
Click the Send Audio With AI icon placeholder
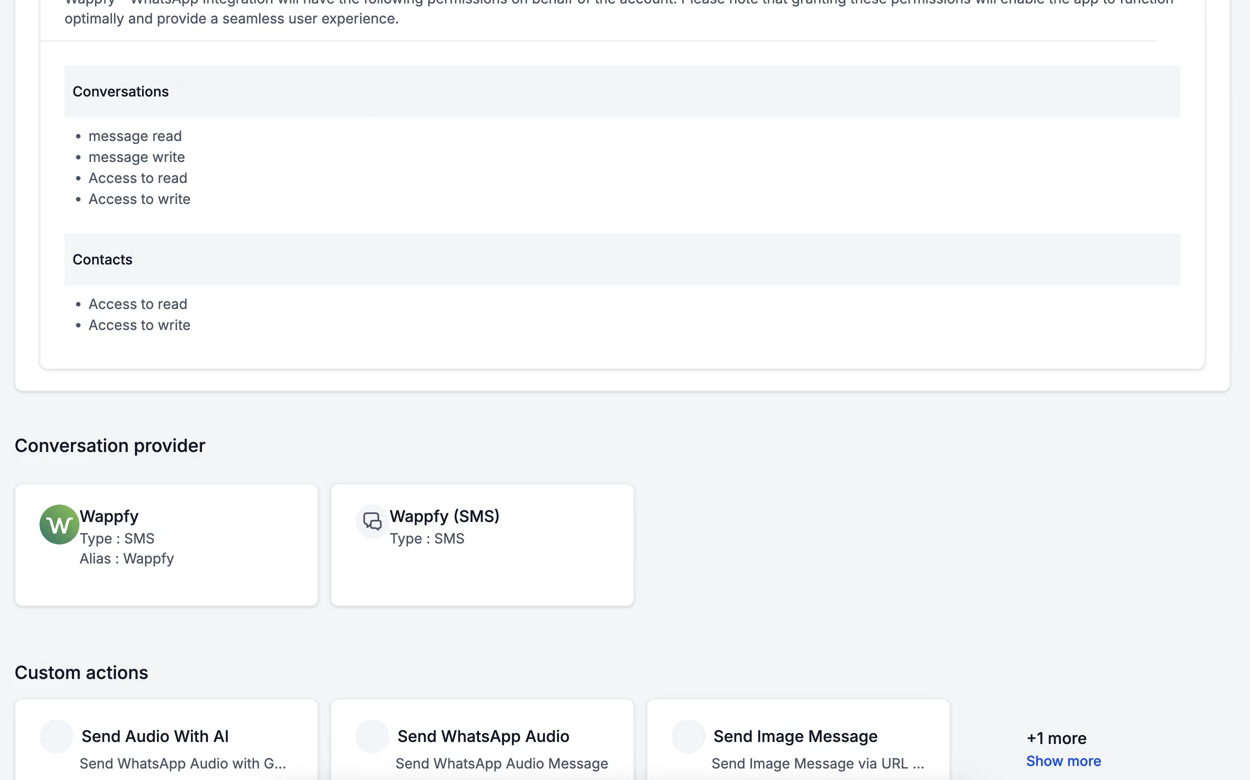[56, 736]
